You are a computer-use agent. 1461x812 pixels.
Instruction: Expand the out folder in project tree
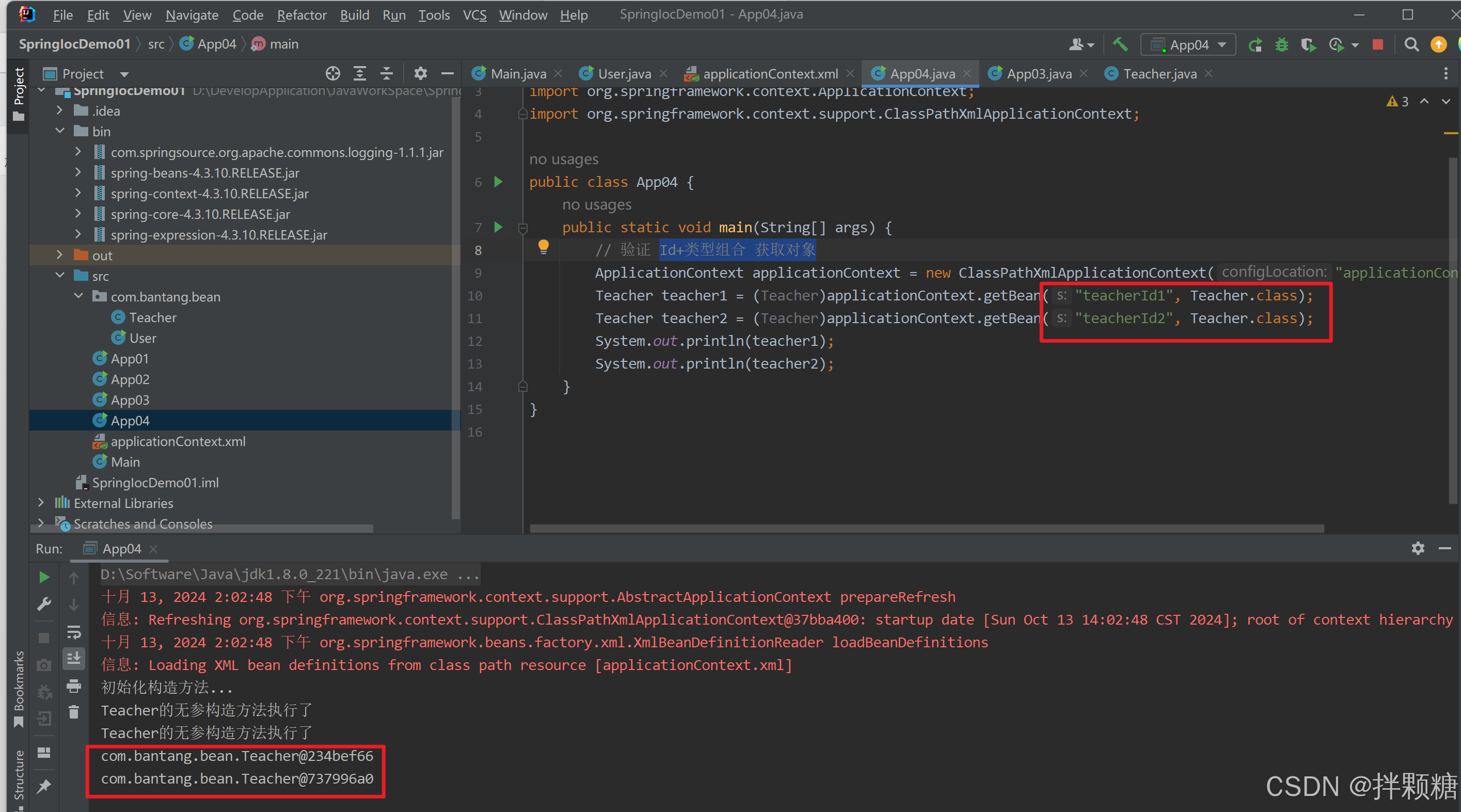click(59, 255)
